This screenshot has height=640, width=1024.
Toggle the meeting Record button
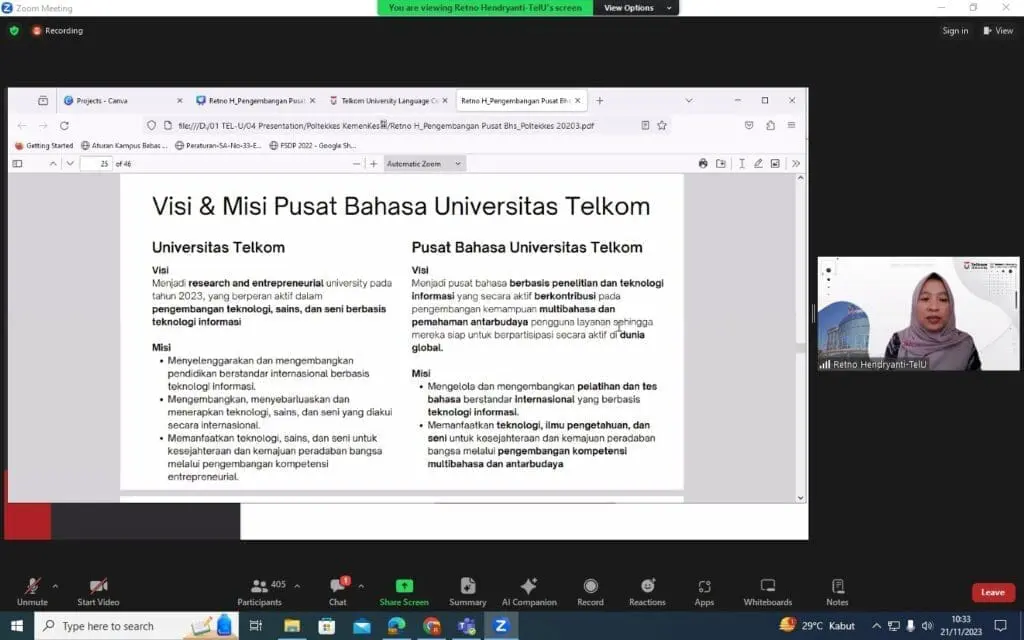pos(590,590)
